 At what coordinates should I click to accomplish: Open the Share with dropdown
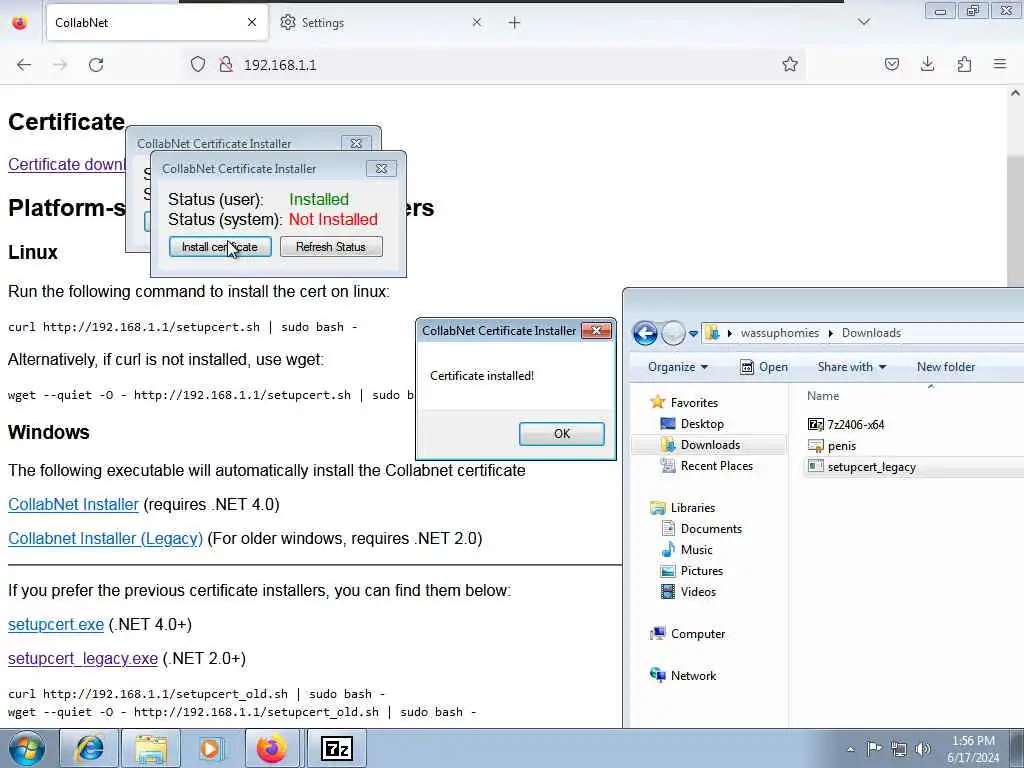[x=852, y=367]
